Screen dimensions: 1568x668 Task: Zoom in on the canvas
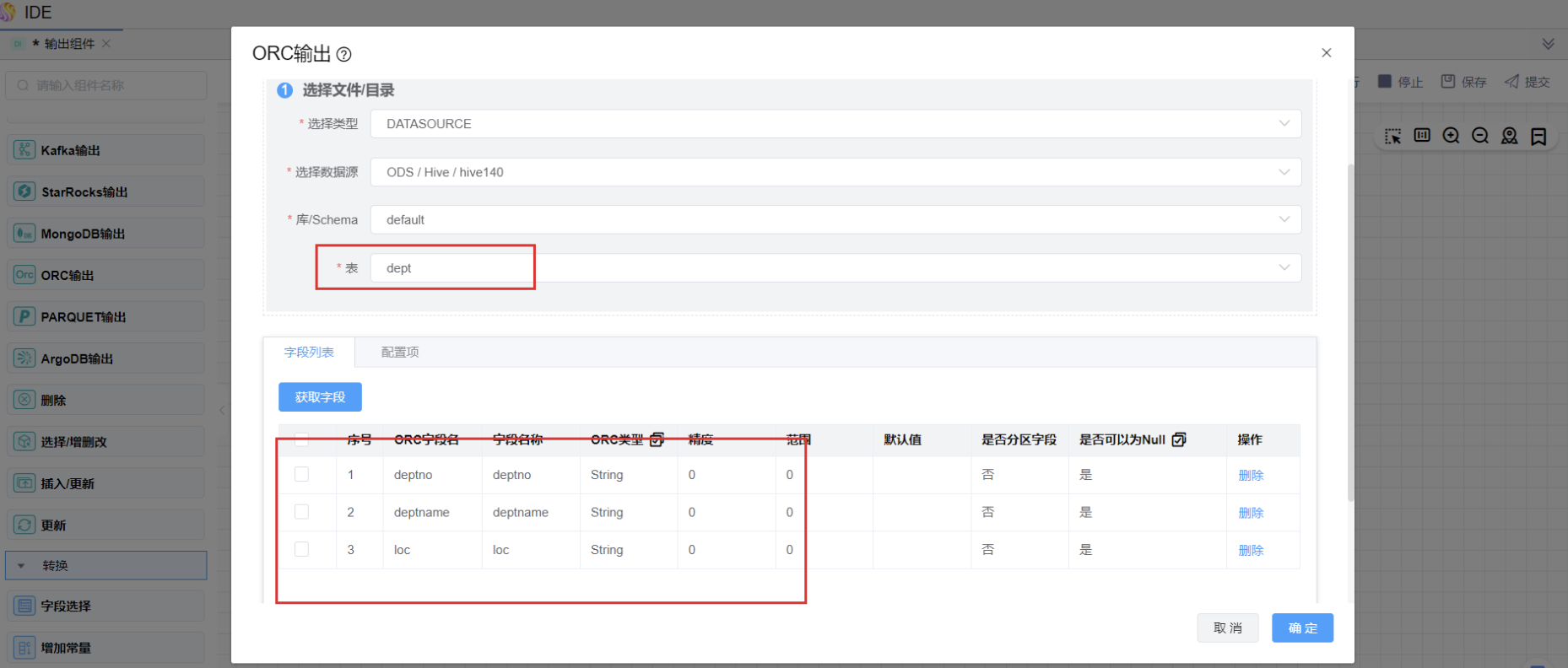pyautogui.click(x=1451, y=136)
